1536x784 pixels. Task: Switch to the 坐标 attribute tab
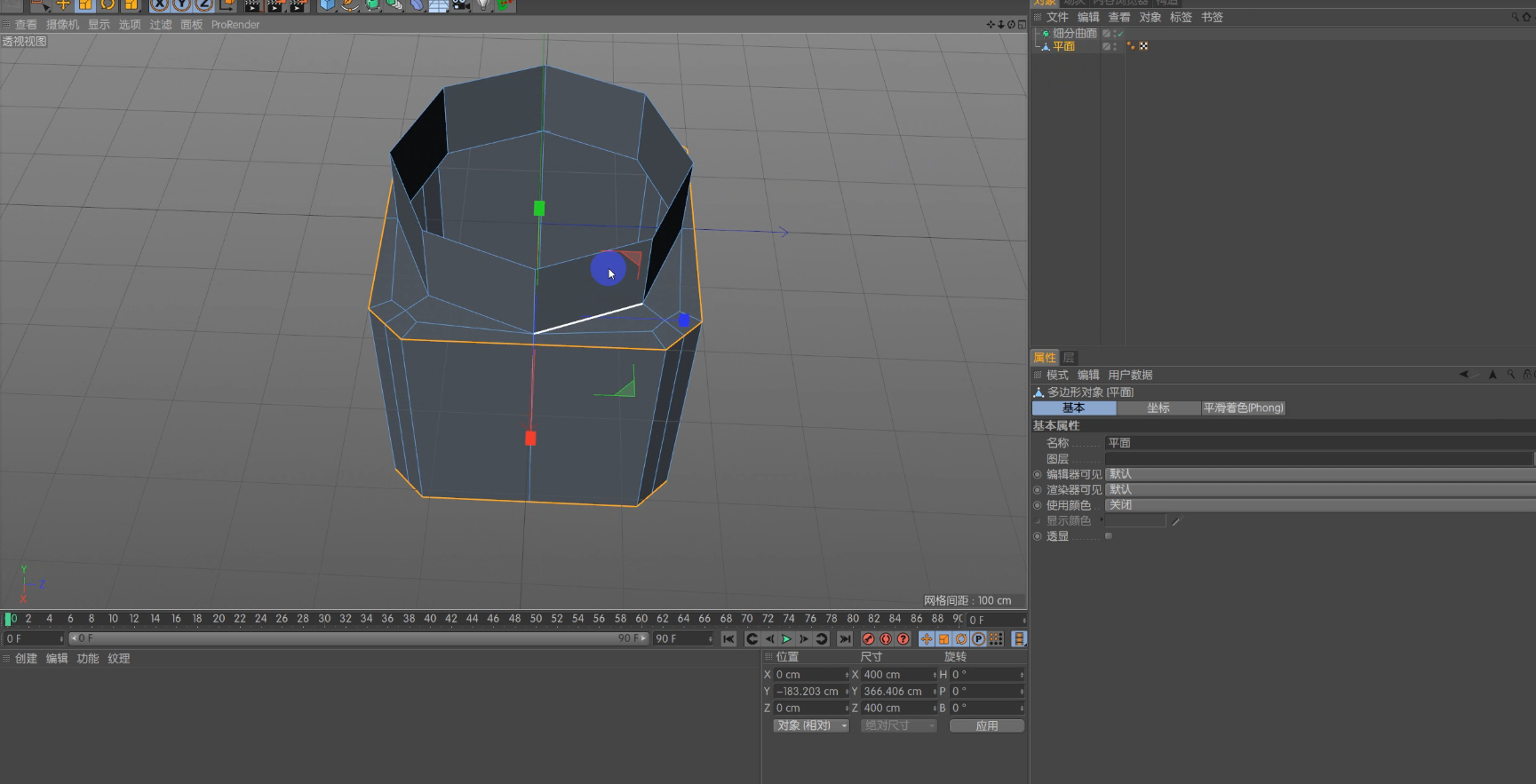pyautogui.click(x=1158, y=408)
